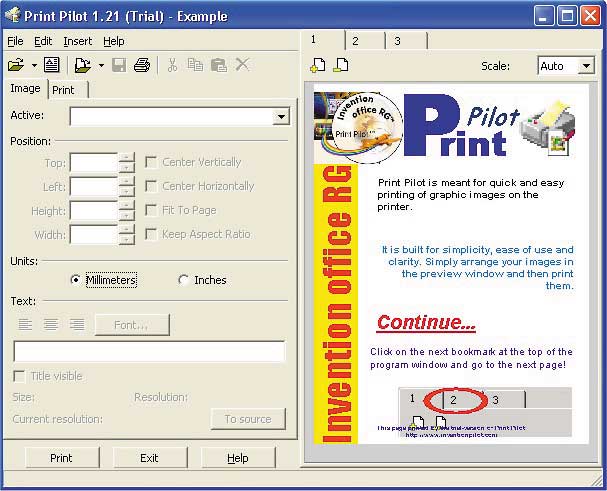Image resolution: width=607 pixels, height=491 pixels.
Task: Open the Insert image dropdown arrow
Action: [101, 65]
